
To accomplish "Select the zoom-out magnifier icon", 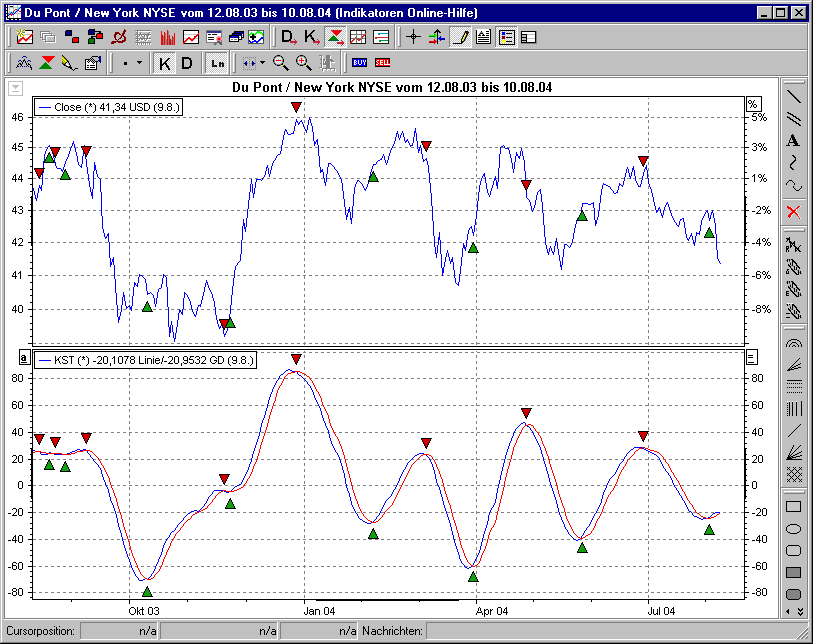I will (281, 62).
